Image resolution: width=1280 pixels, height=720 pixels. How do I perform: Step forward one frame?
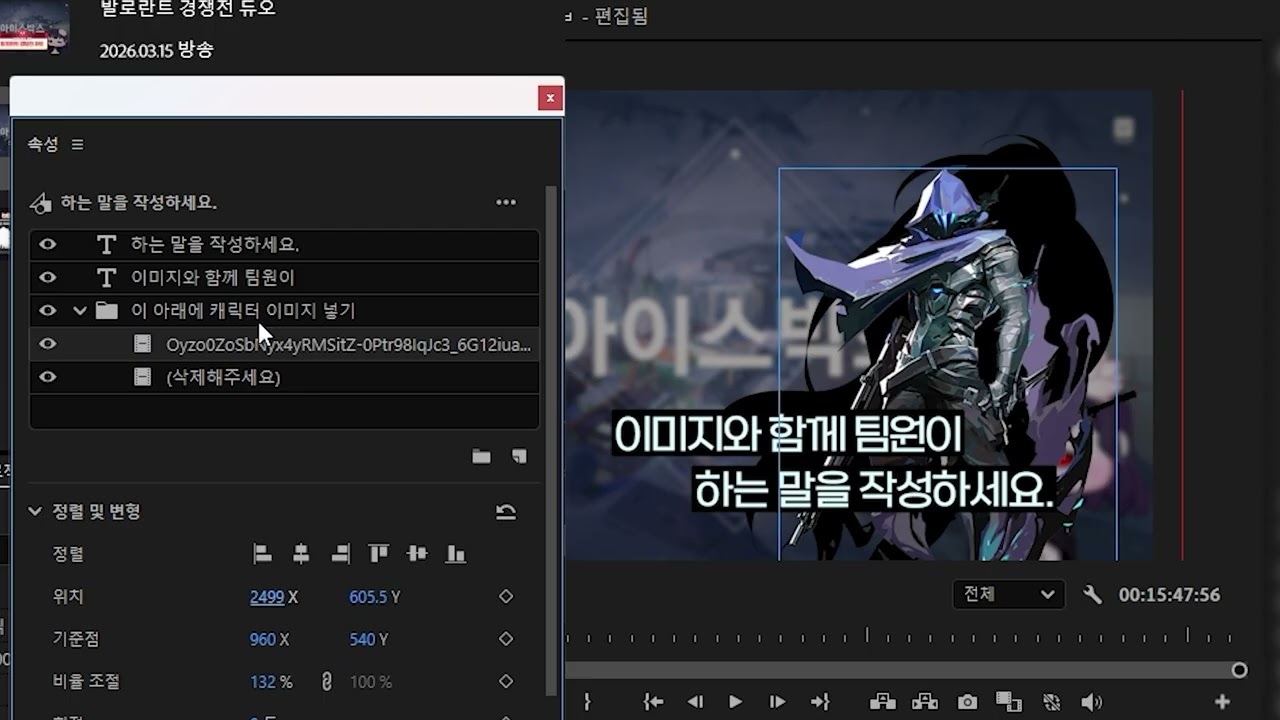[x=776, y=702]
